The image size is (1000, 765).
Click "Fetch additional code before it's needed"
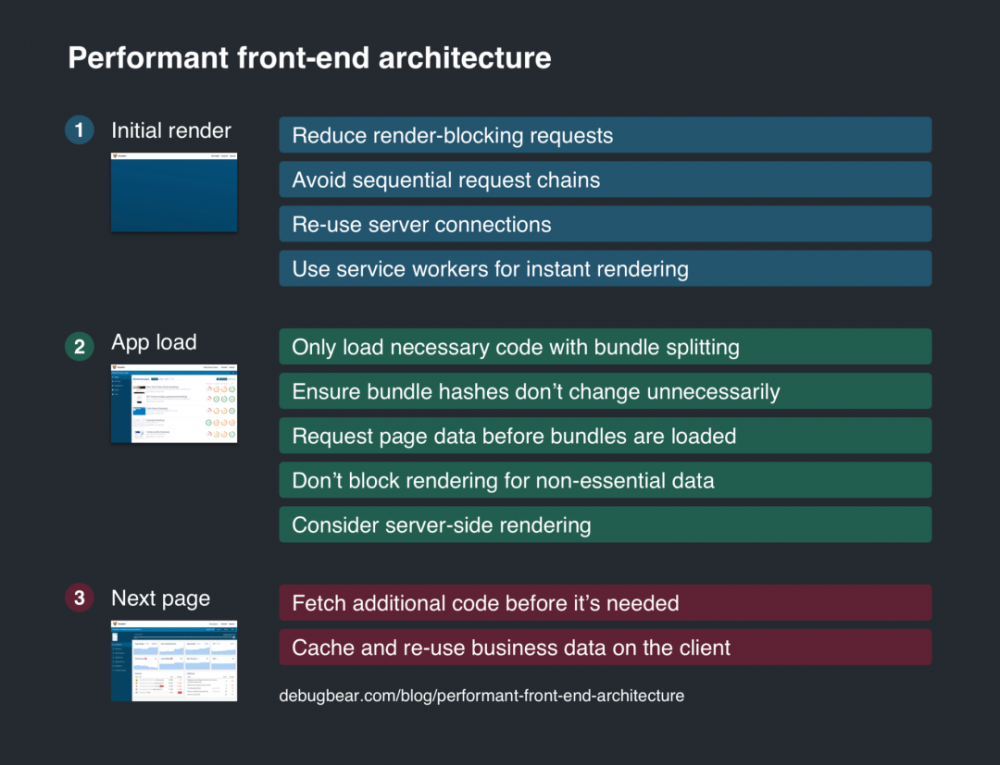[605, 603]
